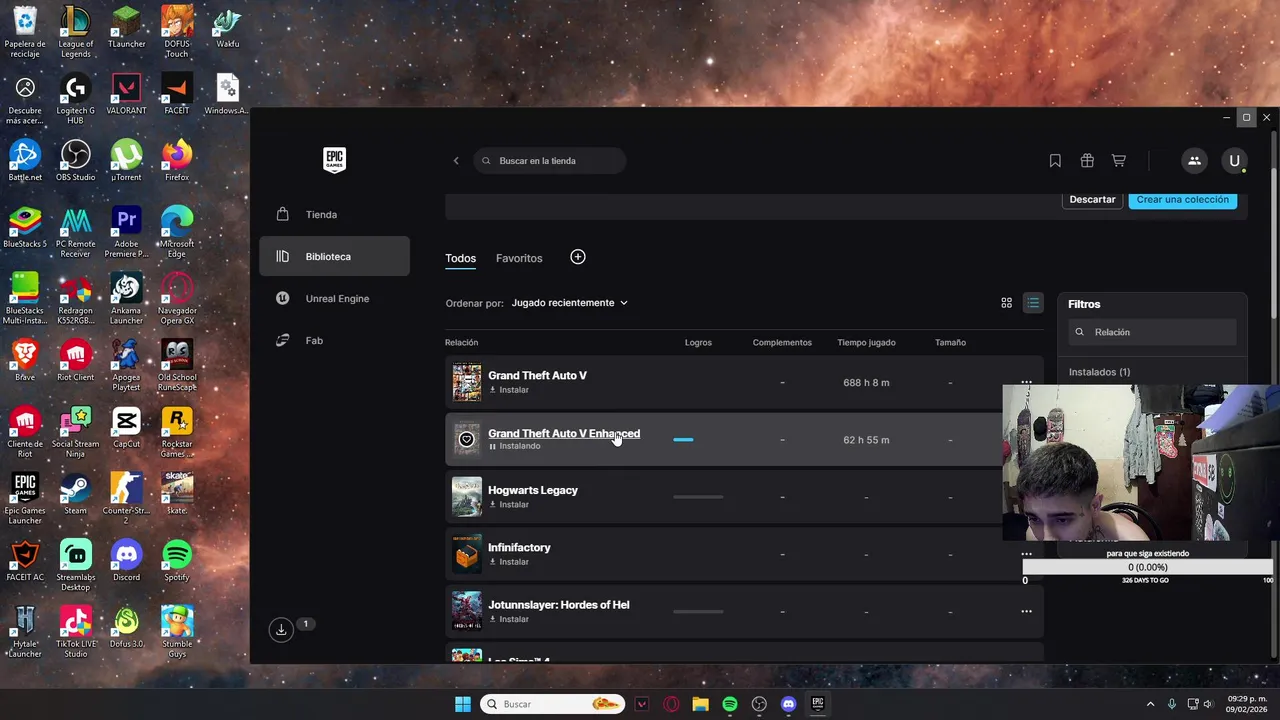Click Instalar under Infinifactory
Image resolution: width=1280 pixels, height=720 pixels.
click(x=509, y=562)
